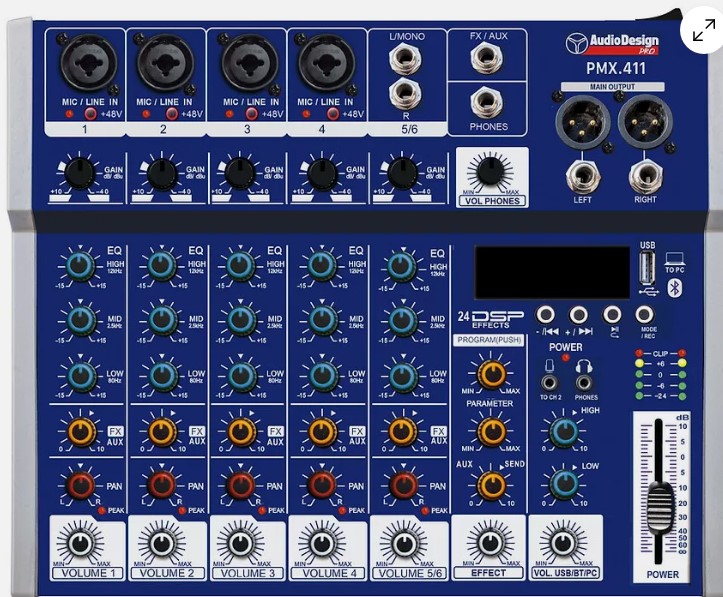The height and width of the screenshot is (597, 723).
Task: Push the PROGRAM(PUSH) knob
Action: [x=492, y=373]
